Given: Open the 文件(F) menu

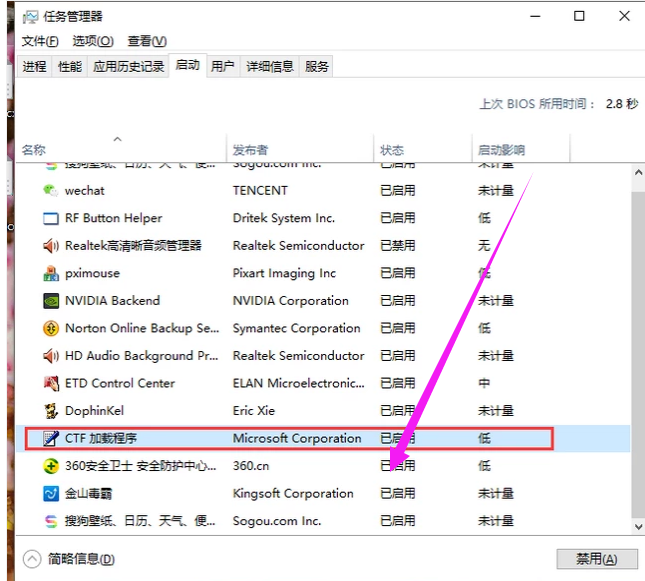Looking at the screenshot, I should (41, 41).
